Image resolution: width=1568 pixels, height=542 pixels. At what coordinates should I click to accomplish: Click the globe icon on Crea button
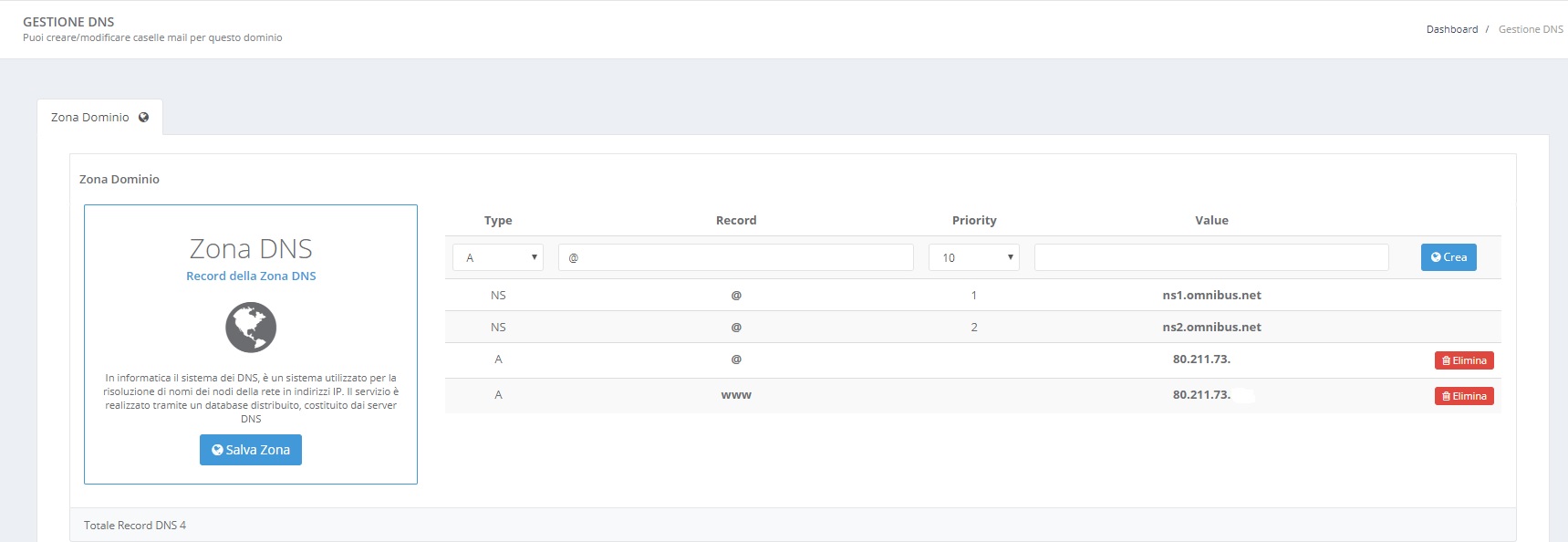[1436, 257]
